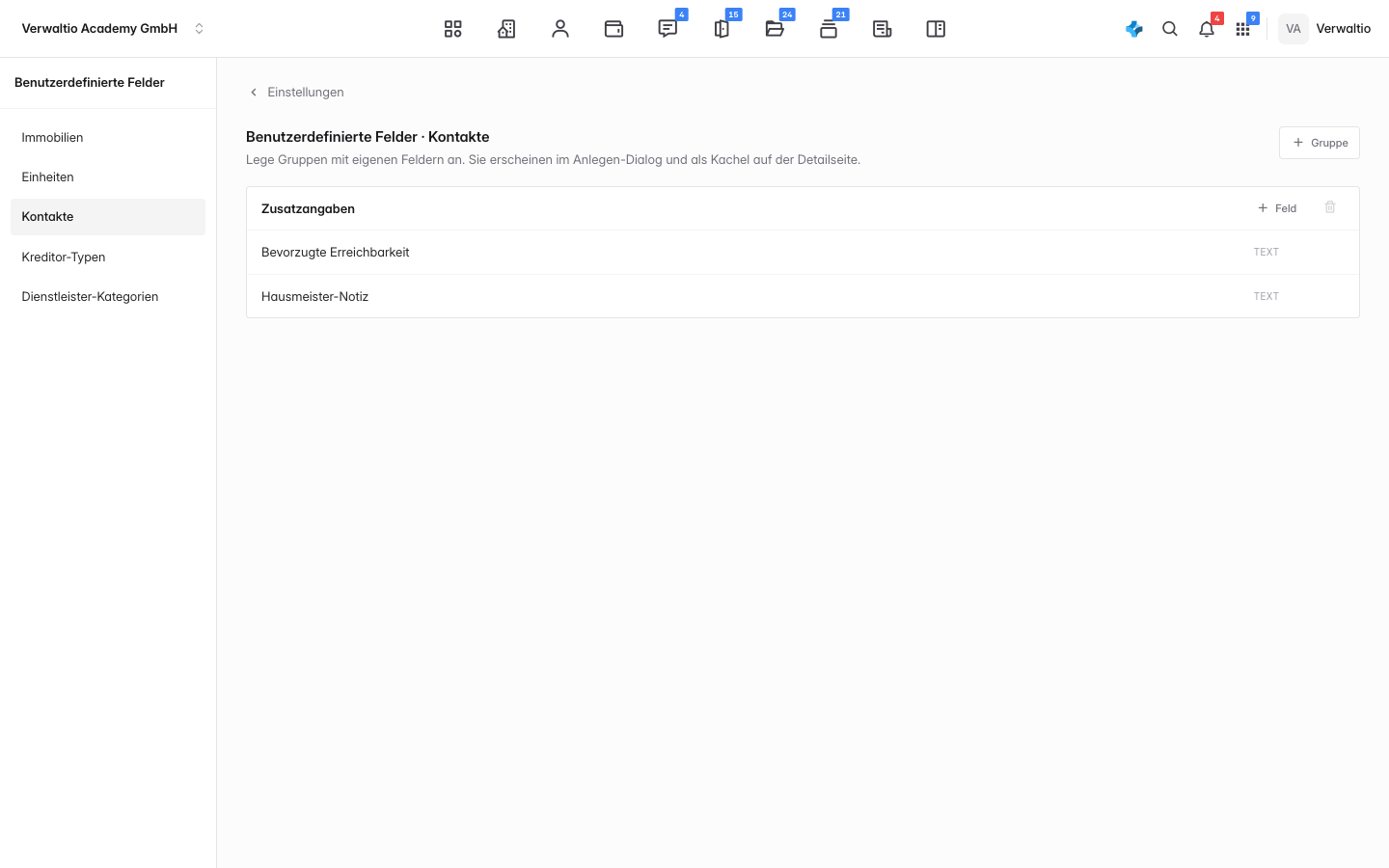Select Dienstleister-Kategorien in the sidebar
The image size is (1389, 868).
tap(108, 296)
